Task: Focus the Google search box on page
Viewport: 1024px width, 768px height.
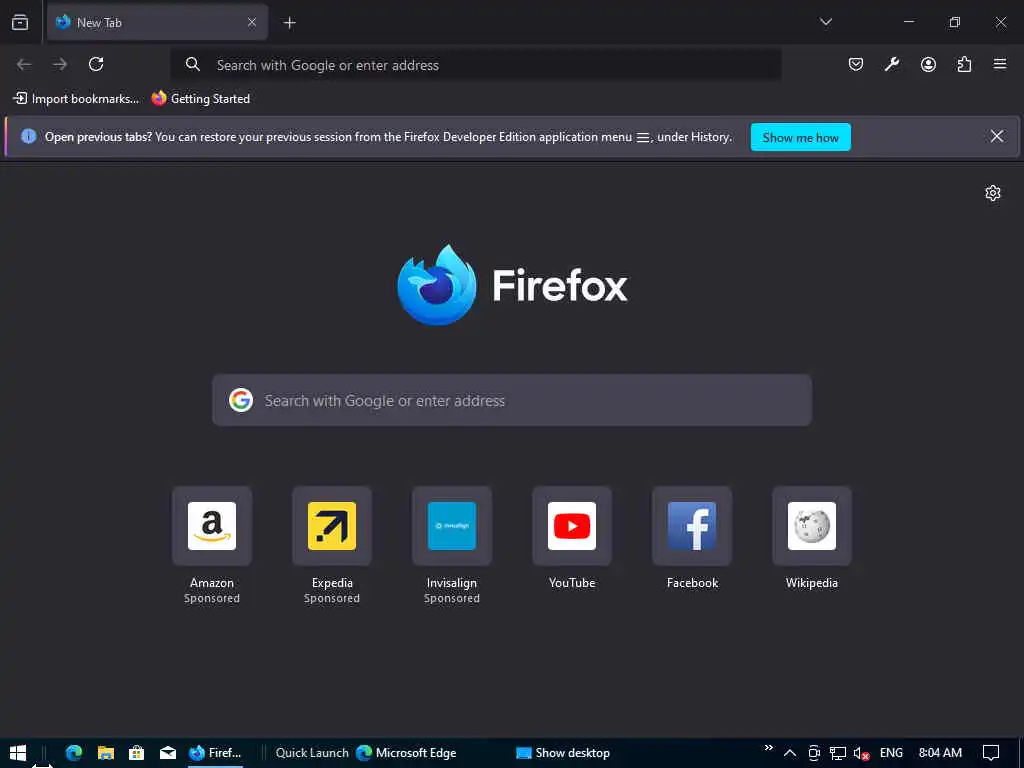Action: pos(512,400)
